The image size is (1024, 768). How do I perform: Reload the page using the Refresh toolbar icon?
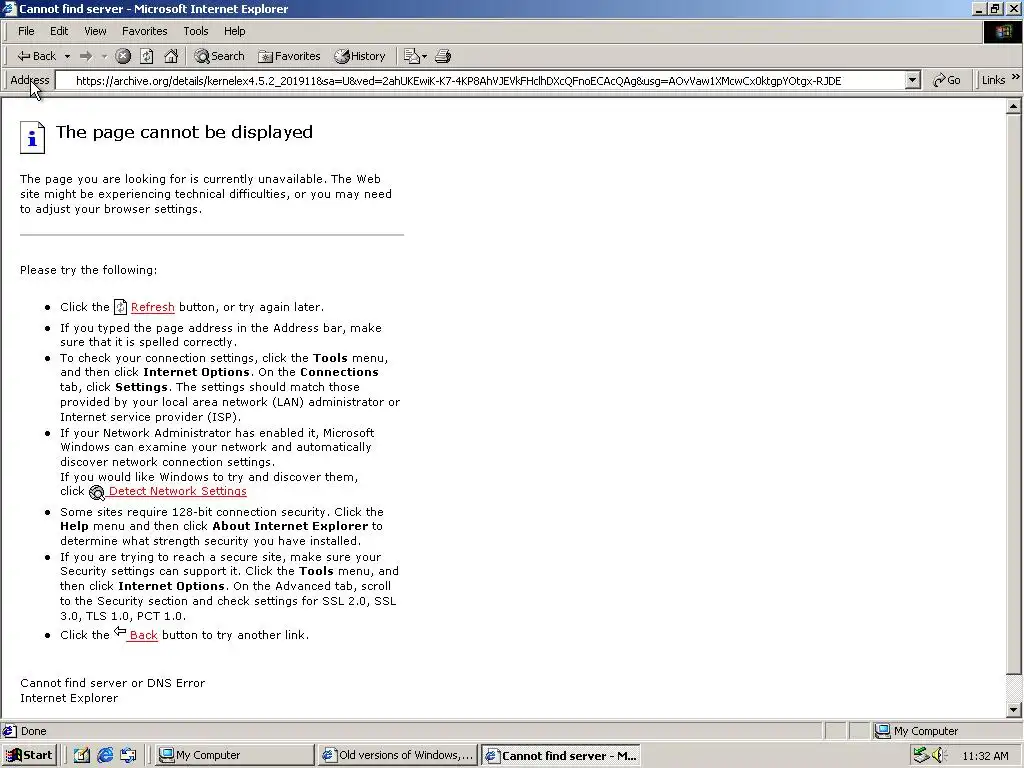click(147, 56)
